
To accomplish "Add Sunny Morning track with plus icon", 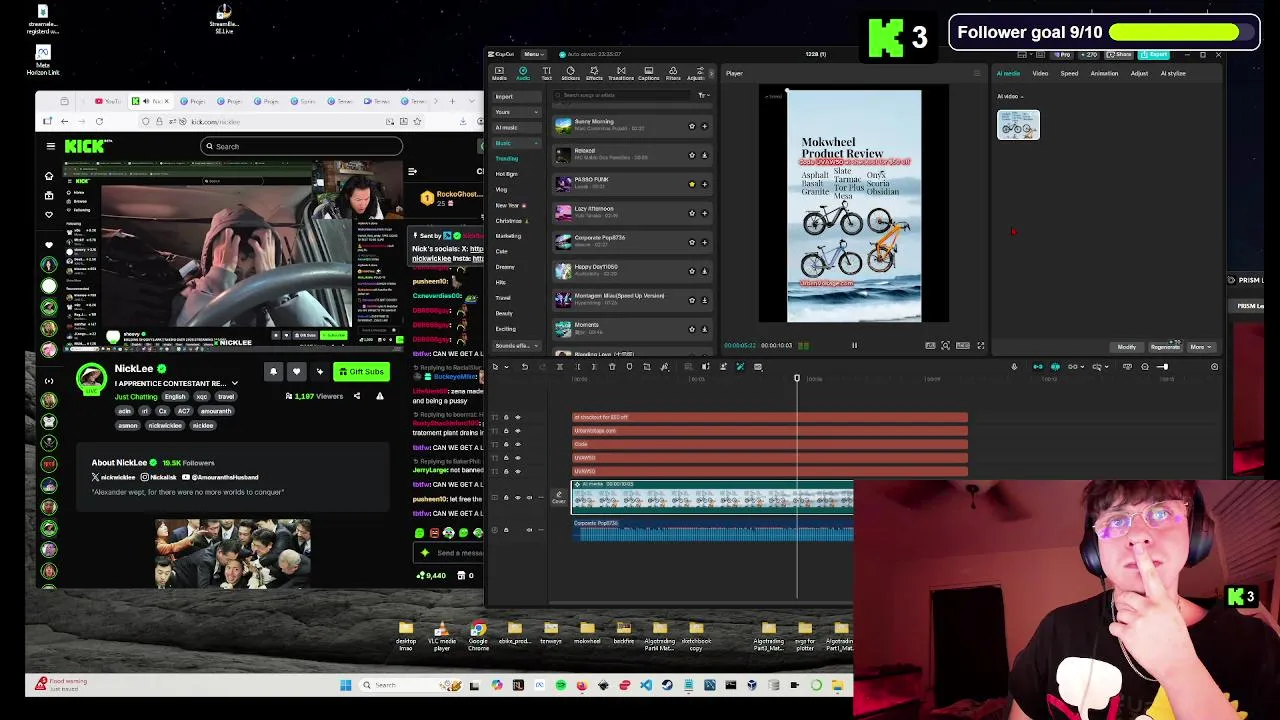I will [x=704, y=126].
